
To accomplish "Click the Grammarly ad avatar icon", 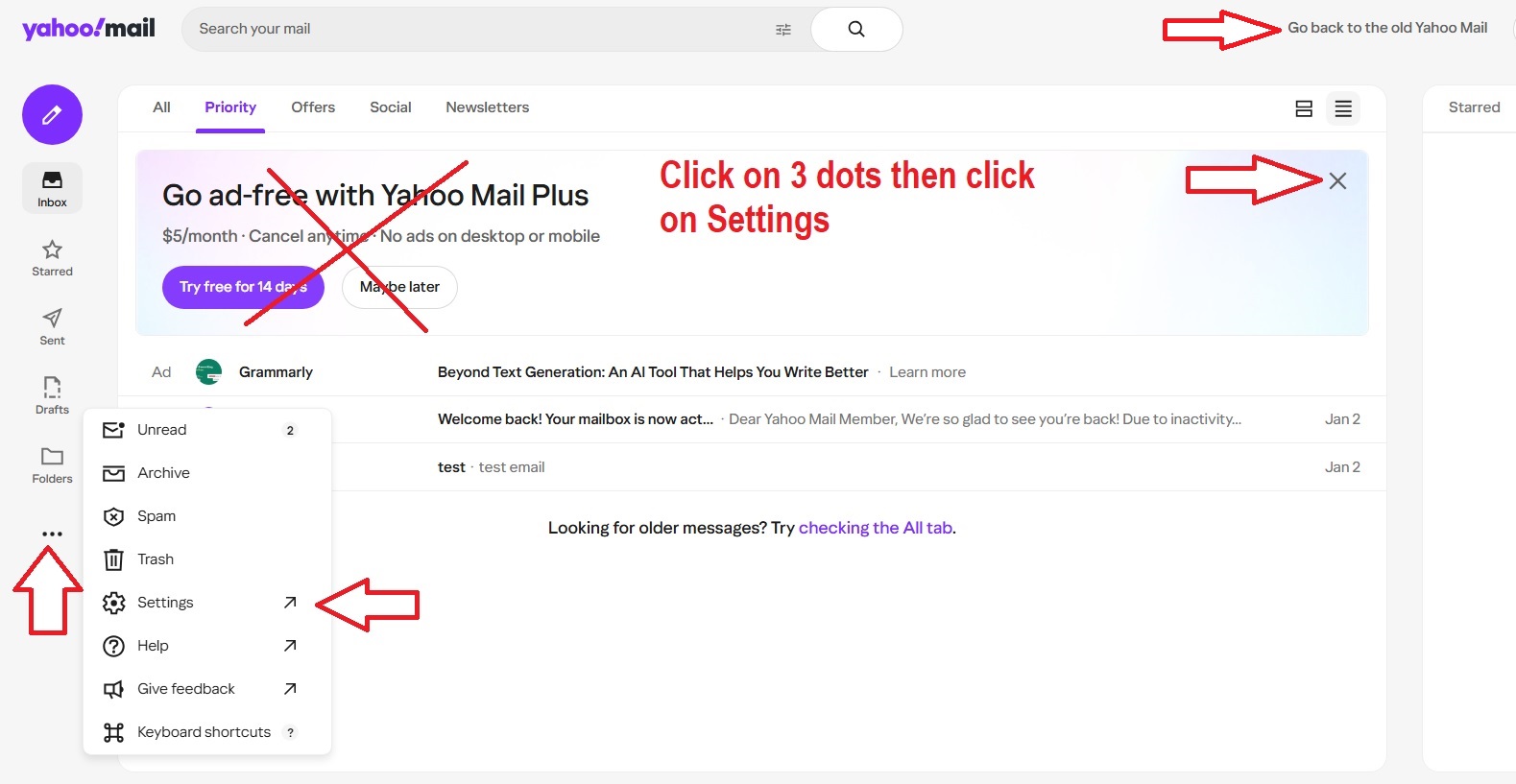I will pyautogui.click(x=208, y=371).
